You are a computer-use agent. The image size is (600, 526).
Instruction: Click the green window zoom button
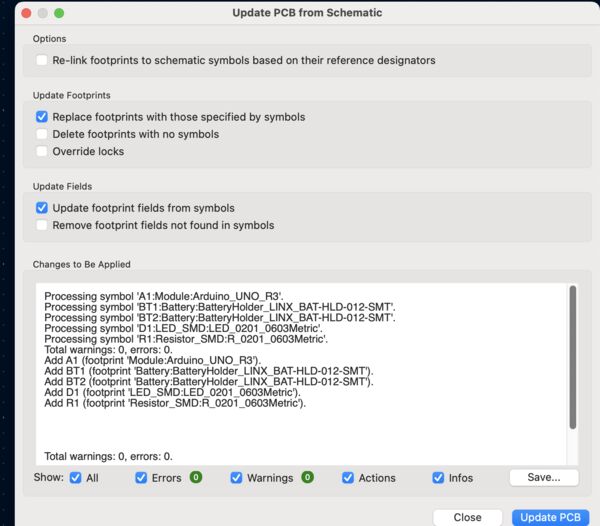pos(59,14)
